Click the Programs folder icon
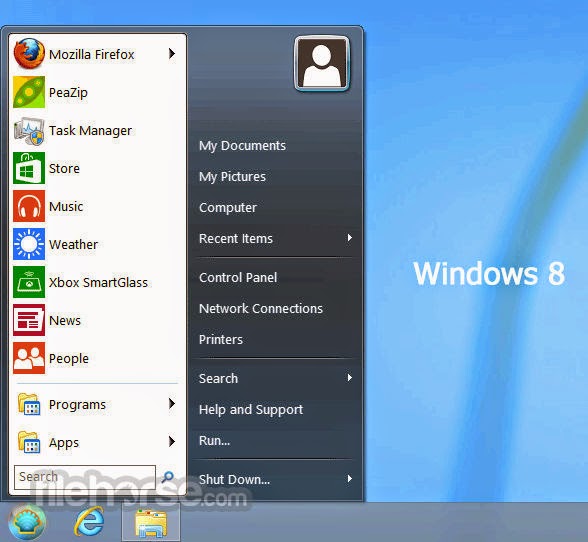Viewport: 588px width, 542px height. coord(29,404)
